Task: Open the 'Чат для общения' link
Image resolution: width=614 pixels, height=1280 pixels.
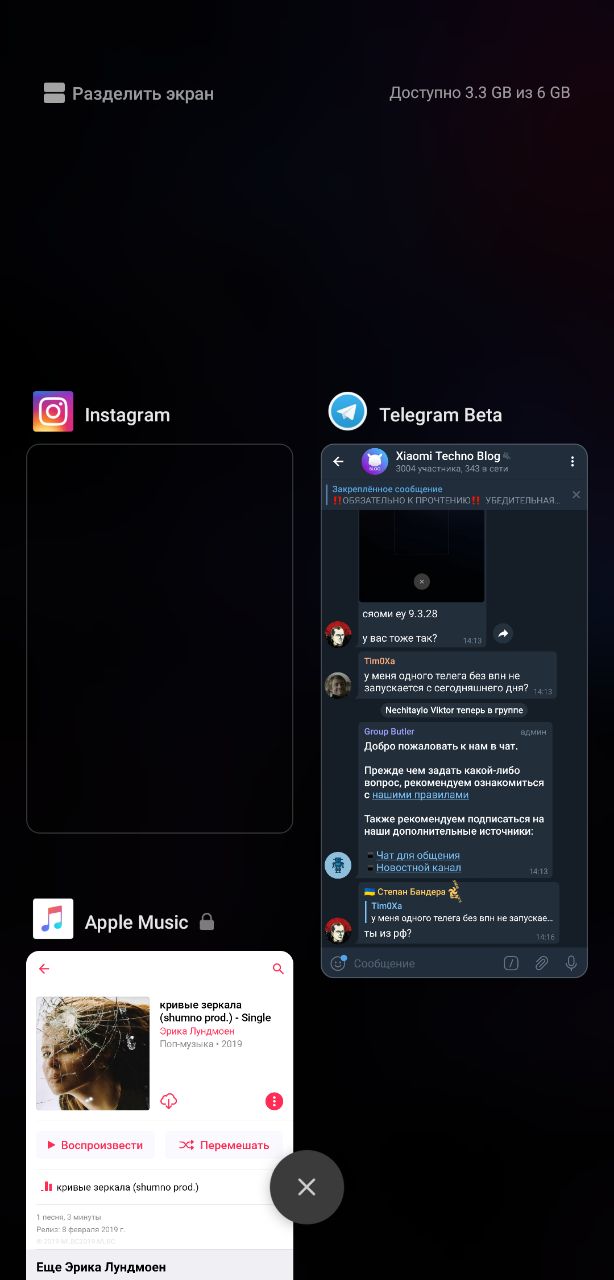Action: (x=418, y=855)
